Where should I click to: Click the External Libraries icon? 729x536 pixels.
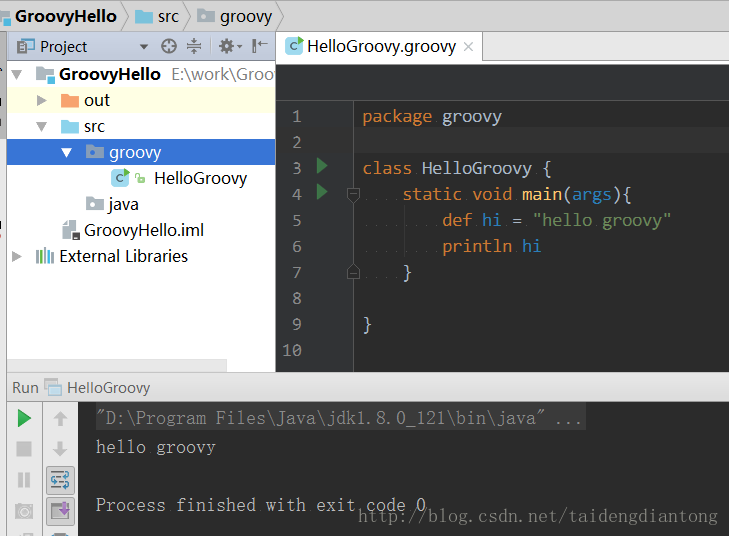(45, 256)
